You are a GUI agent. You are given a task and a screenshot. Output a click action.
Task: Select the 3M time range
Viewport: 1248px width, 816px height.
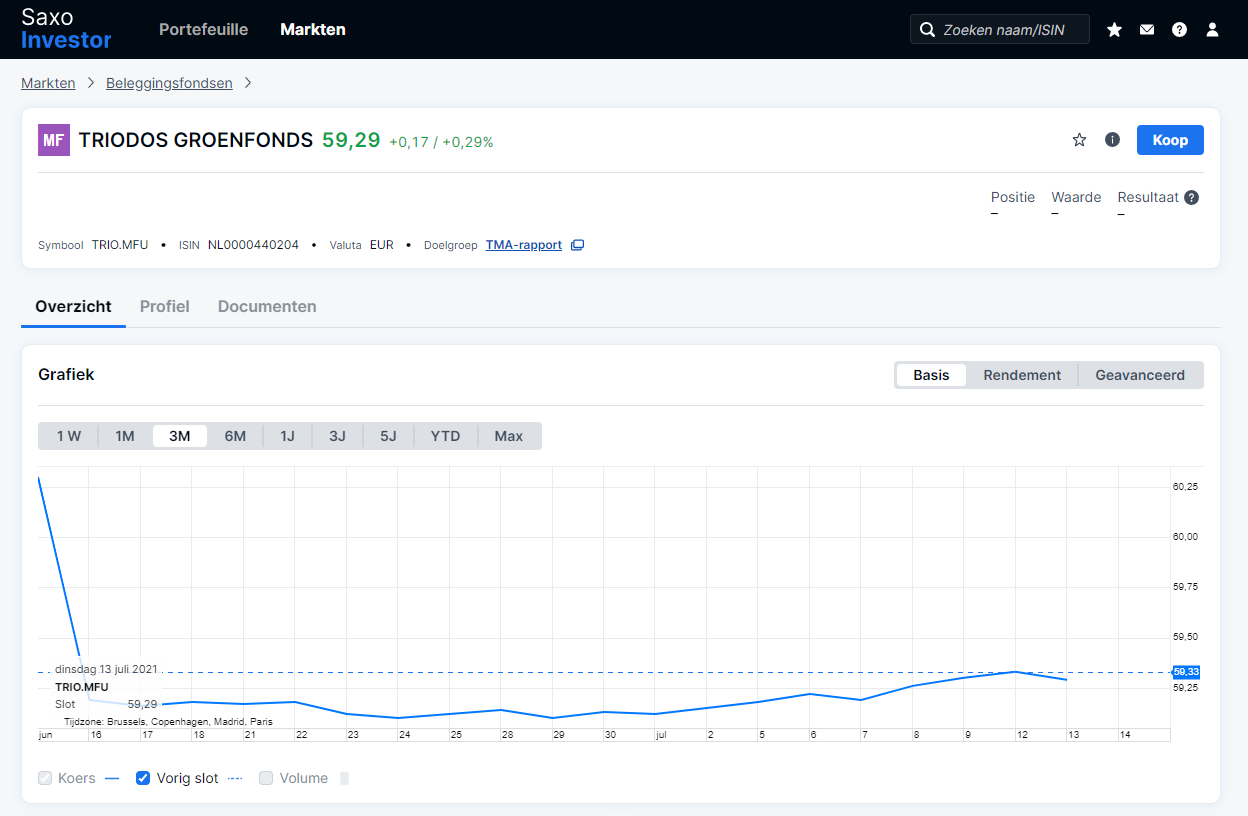[180, 436]
